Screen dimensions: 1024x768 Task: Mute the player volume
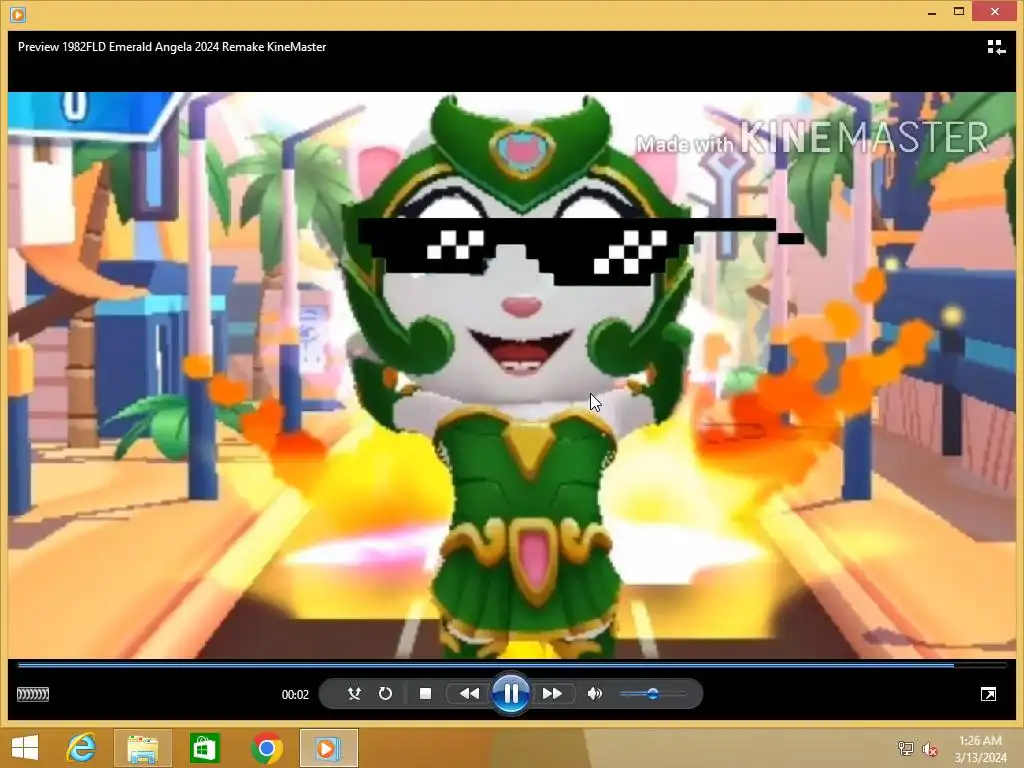[x=594, y=694]
